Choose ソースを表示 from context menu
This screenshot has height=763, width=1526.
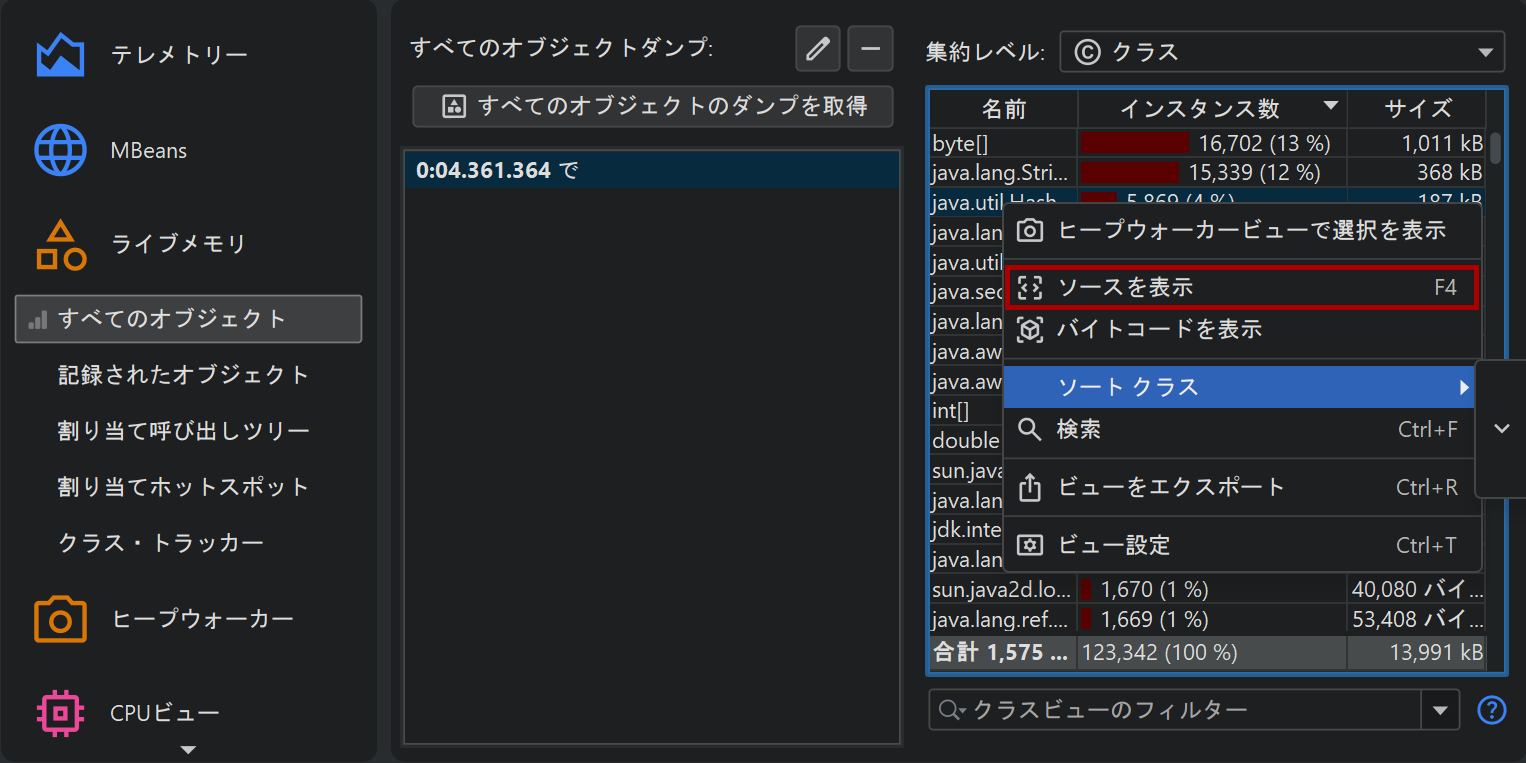(1240, 288)
